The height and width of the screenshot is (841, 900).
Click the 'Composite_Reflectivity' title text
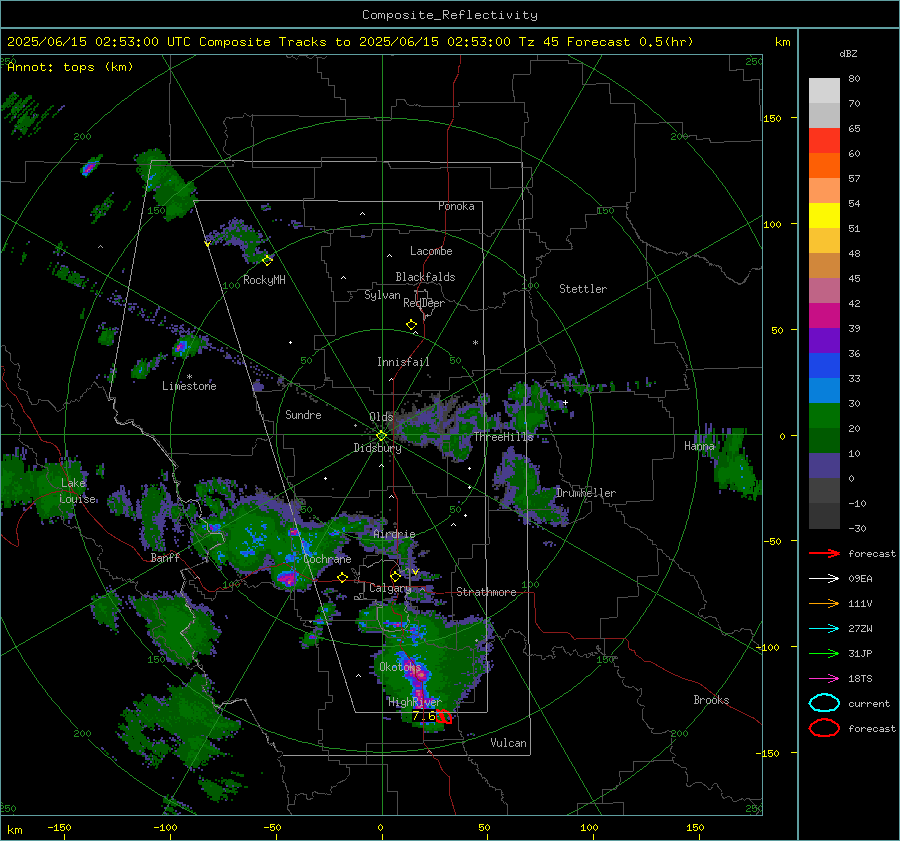point(449,15)
